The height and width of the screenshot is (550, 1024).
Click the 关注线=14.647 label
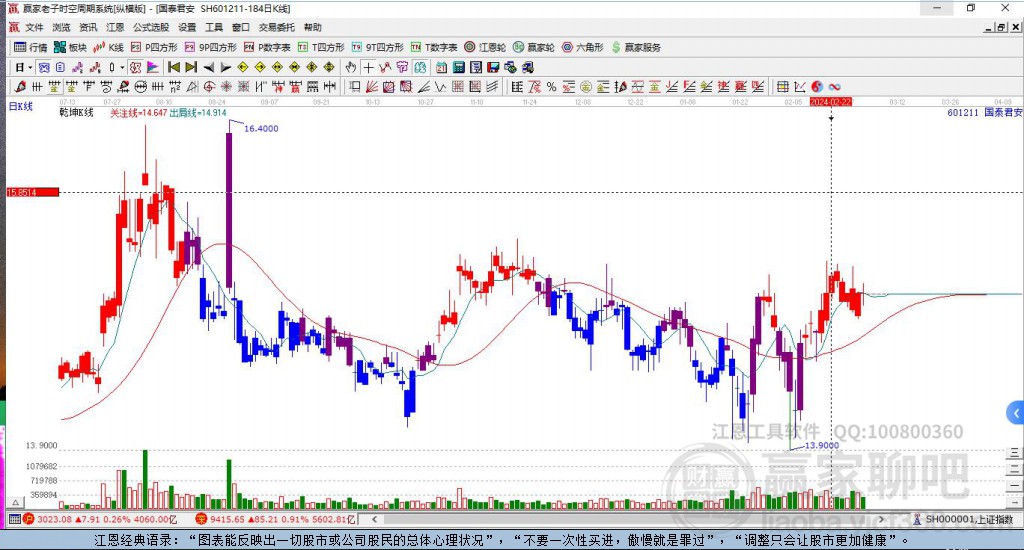point(138,113)
